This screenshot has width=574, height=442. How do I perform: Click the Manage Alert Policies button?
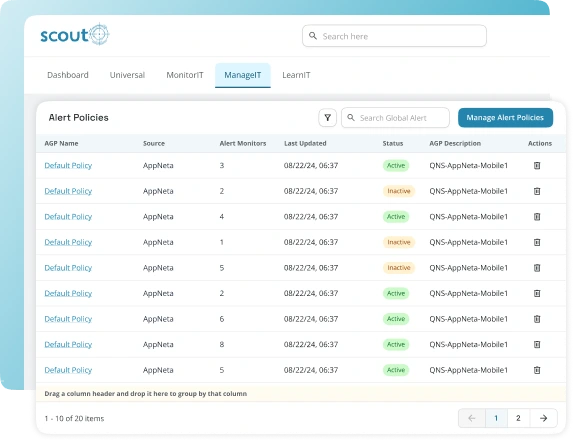pyautogui.click(x=505, y=118)
